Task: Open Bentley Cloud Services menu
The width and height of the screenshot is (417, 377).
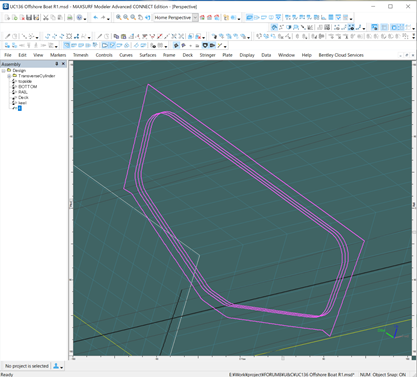Action: pos(341,55)
